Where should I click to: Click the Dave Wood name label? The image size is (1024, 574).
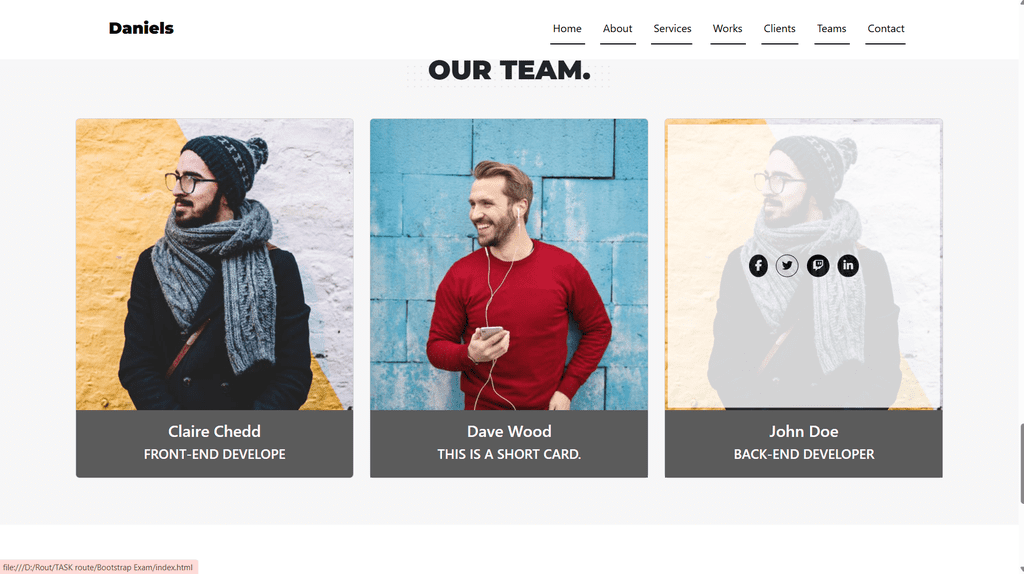(x=509, y=431)
